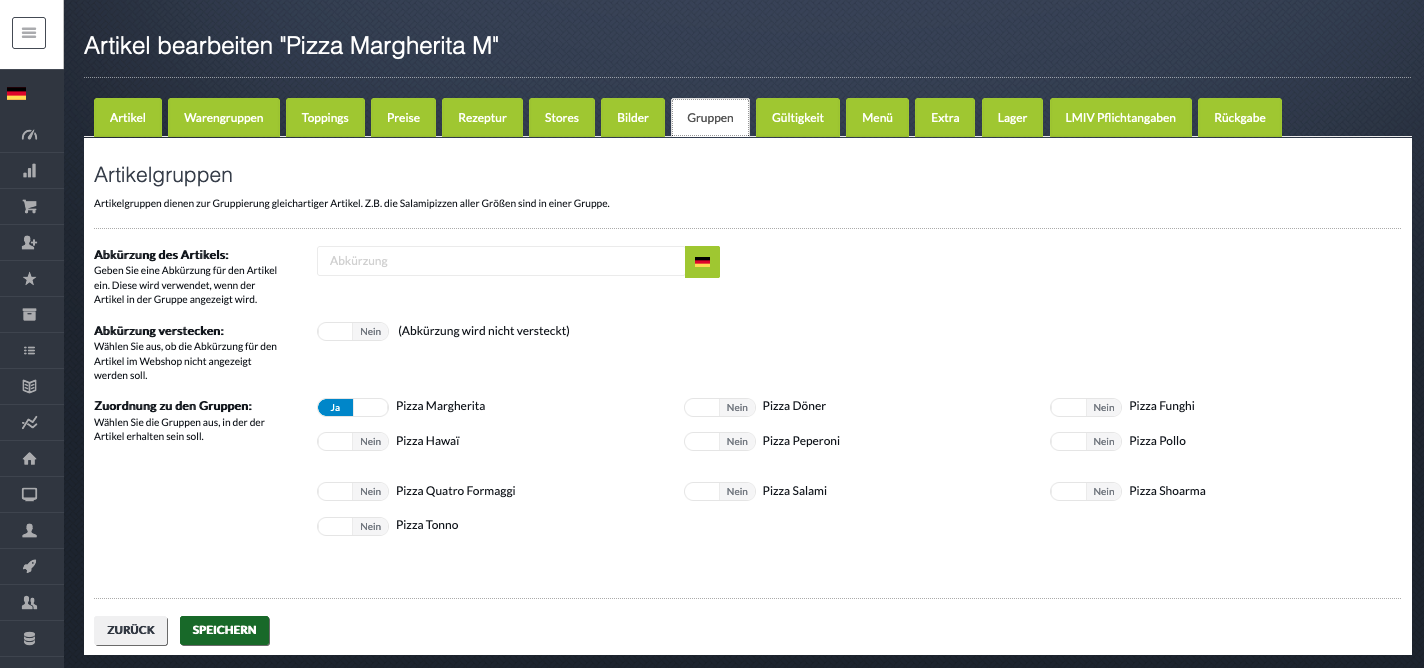Viewport: 1424px width, 668px height.
Task: Open the Warengruppen tab
Action: (224, 117)
